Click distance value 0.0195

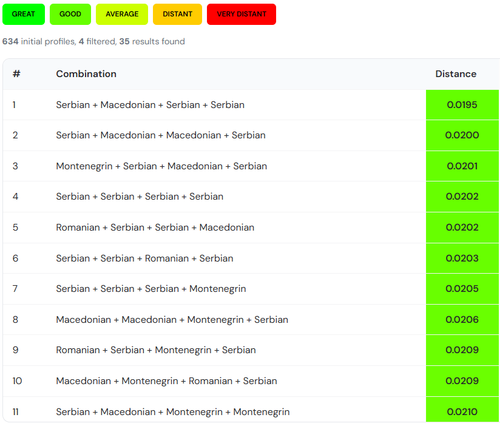(x=462, y=105)
